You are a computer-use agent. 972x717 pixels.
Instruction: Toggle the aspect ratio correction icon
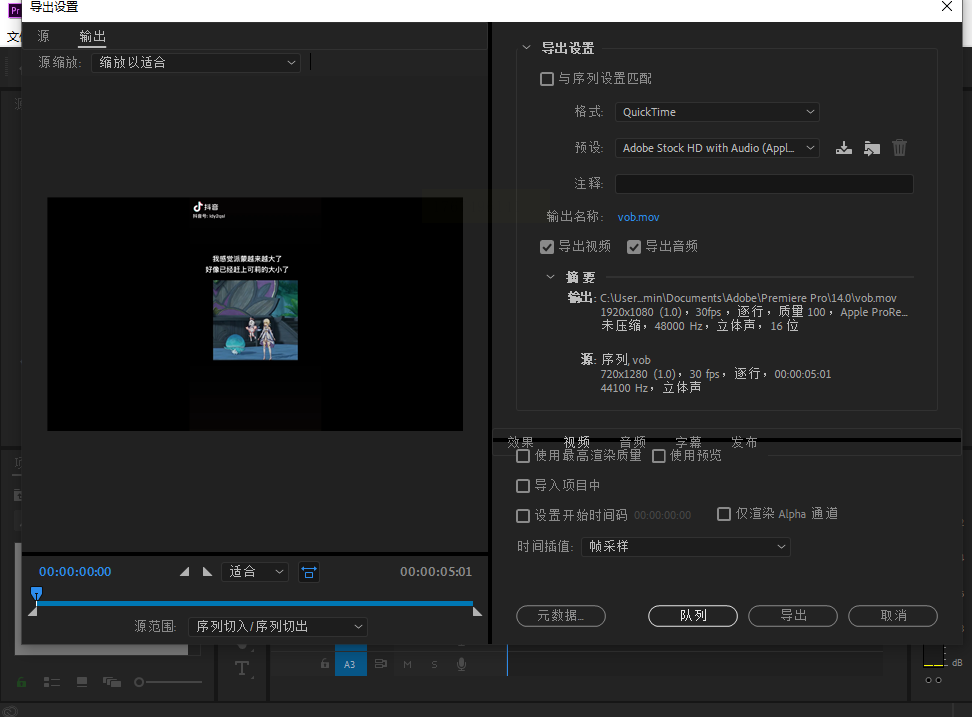309,572
